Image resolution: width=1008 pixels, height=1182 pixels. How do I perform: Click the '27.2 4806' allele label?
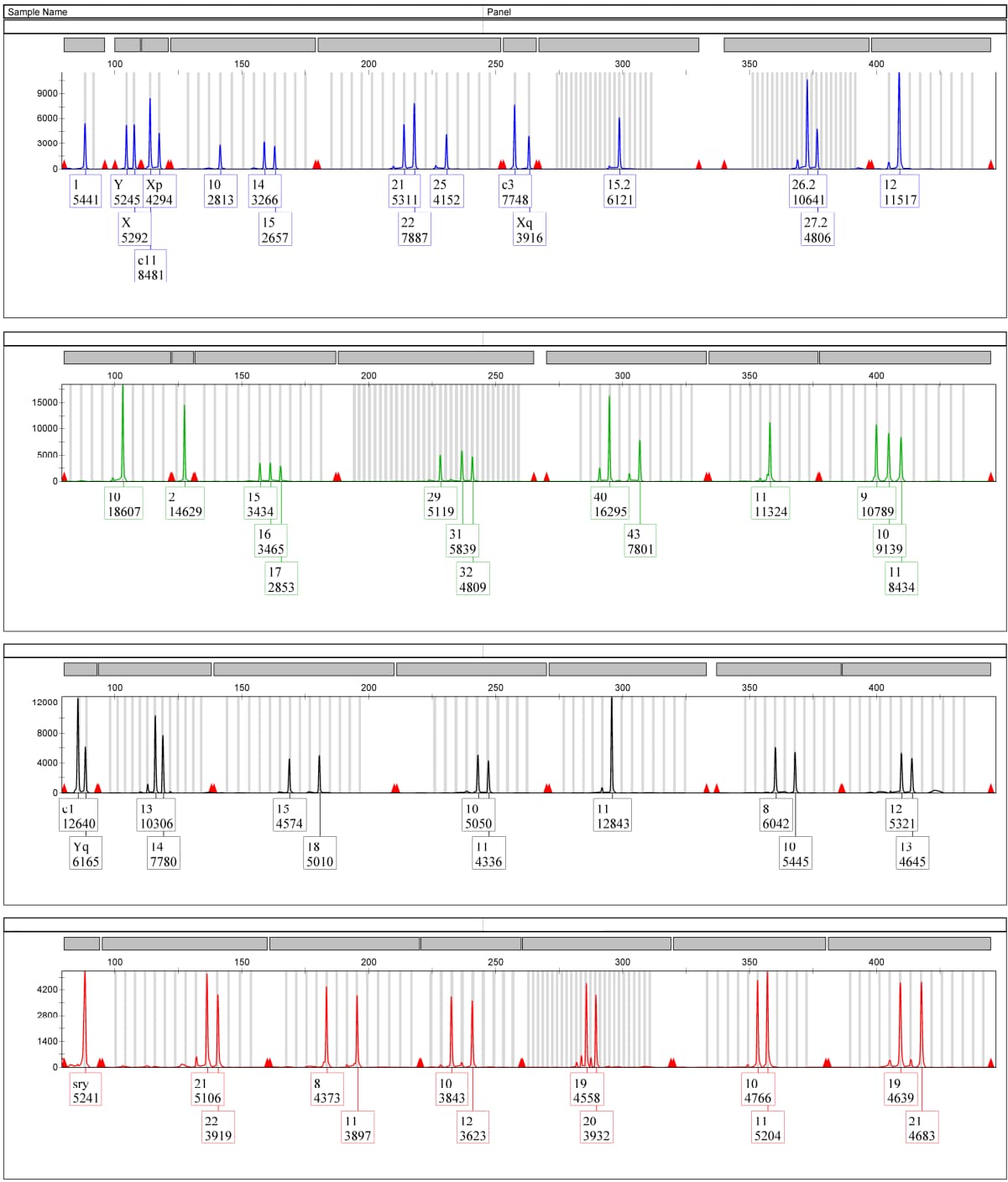(817, 229)
